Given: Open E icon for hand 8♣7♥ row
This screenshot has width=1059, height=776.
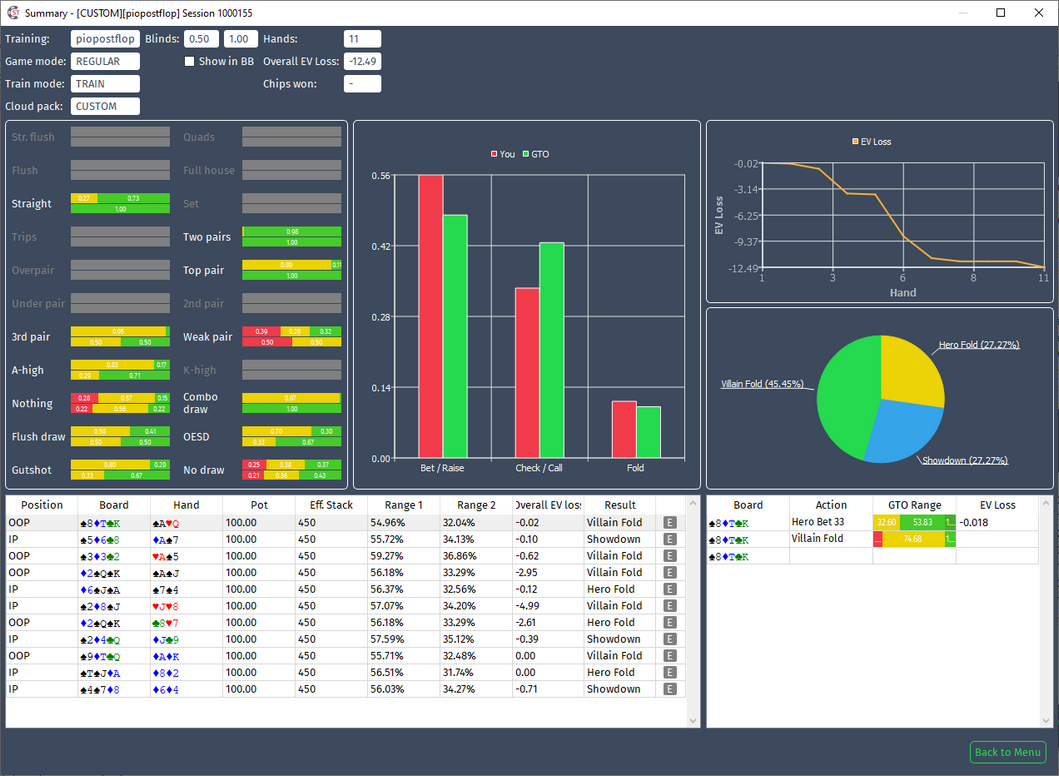Looking at the screenshot, I should tap(669, 623).
